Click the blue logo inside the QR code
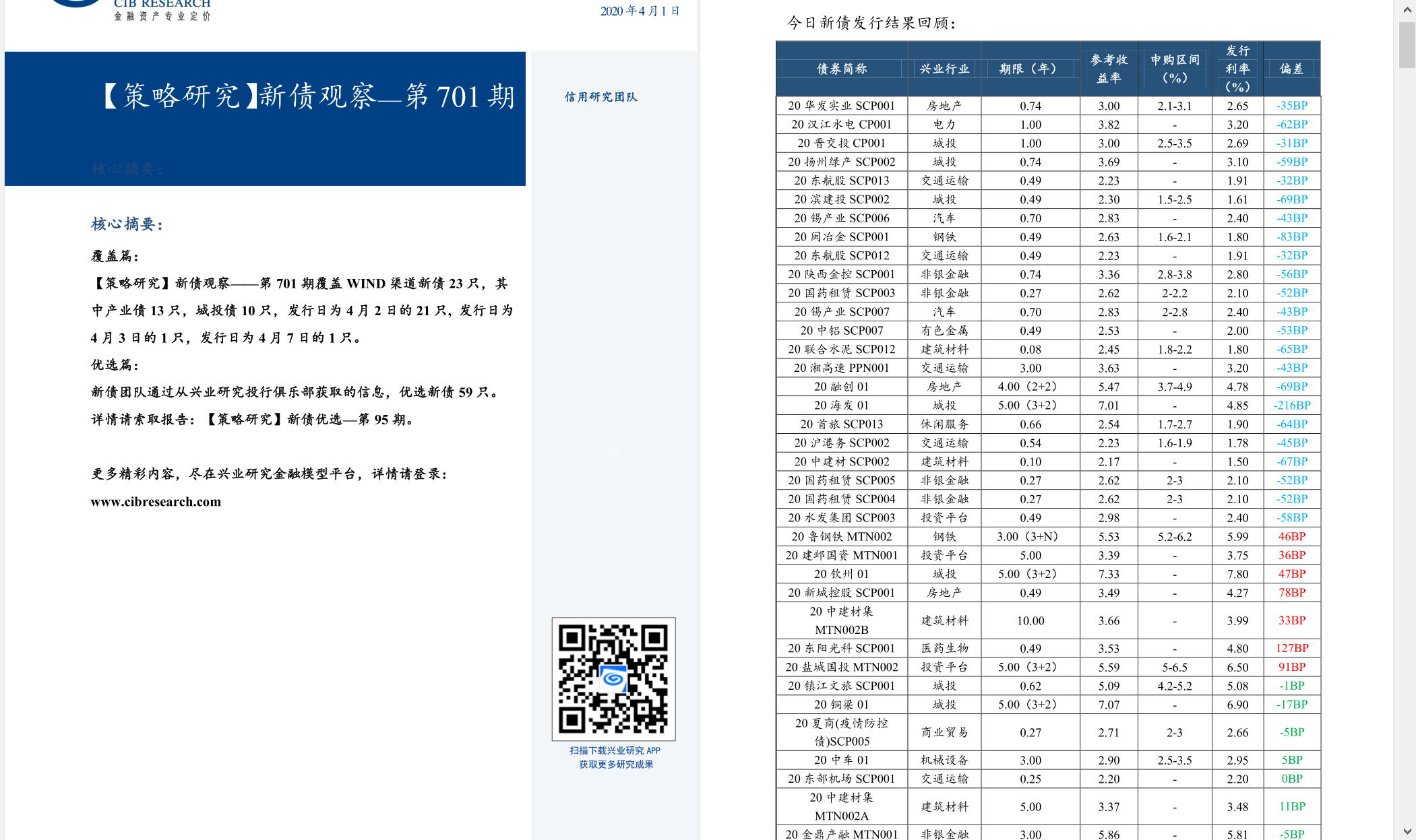This screenshot has width=1416, height=840. 613,678
